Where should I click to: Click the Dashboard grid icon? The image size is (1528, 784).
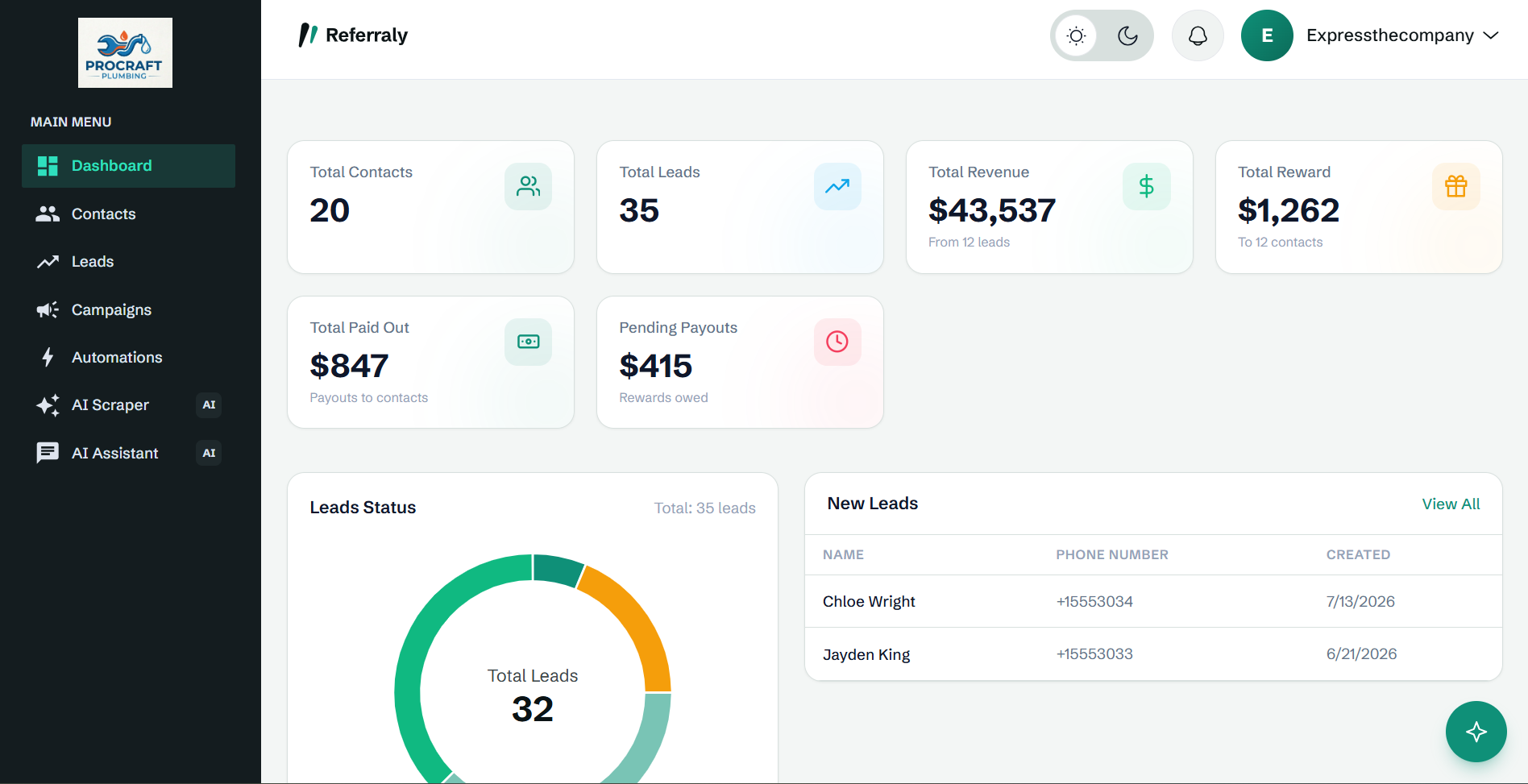[48, 166]
